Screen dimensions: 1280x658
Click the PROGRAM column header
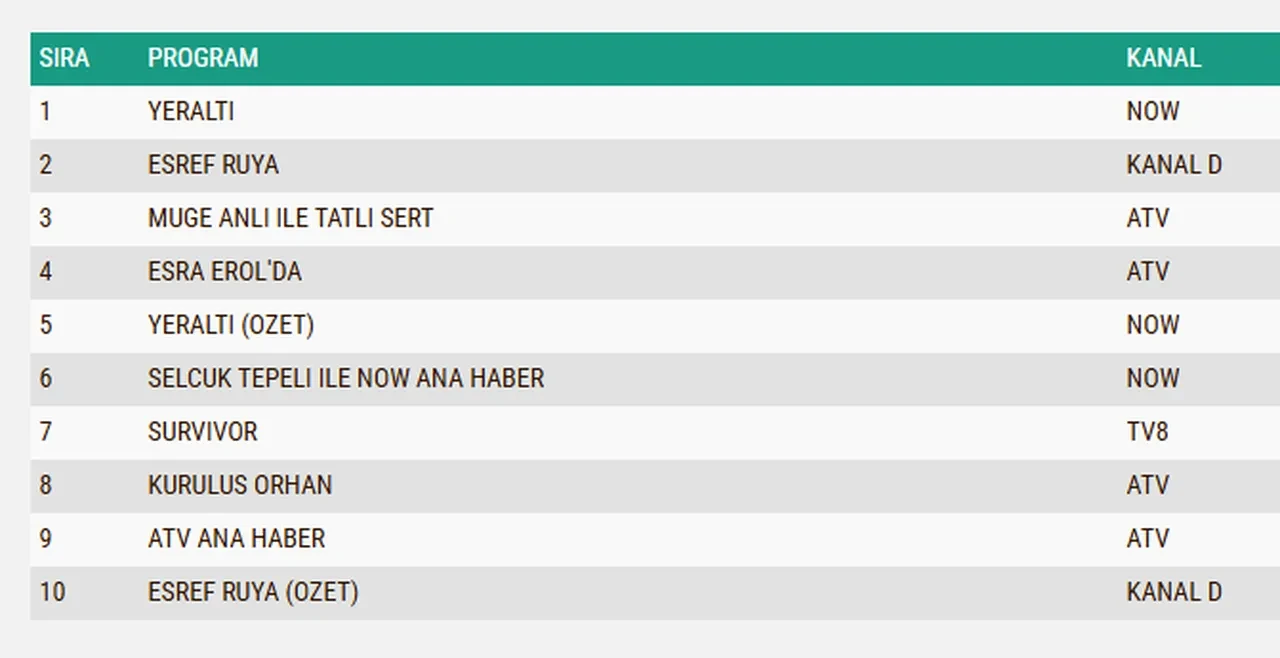203,58
